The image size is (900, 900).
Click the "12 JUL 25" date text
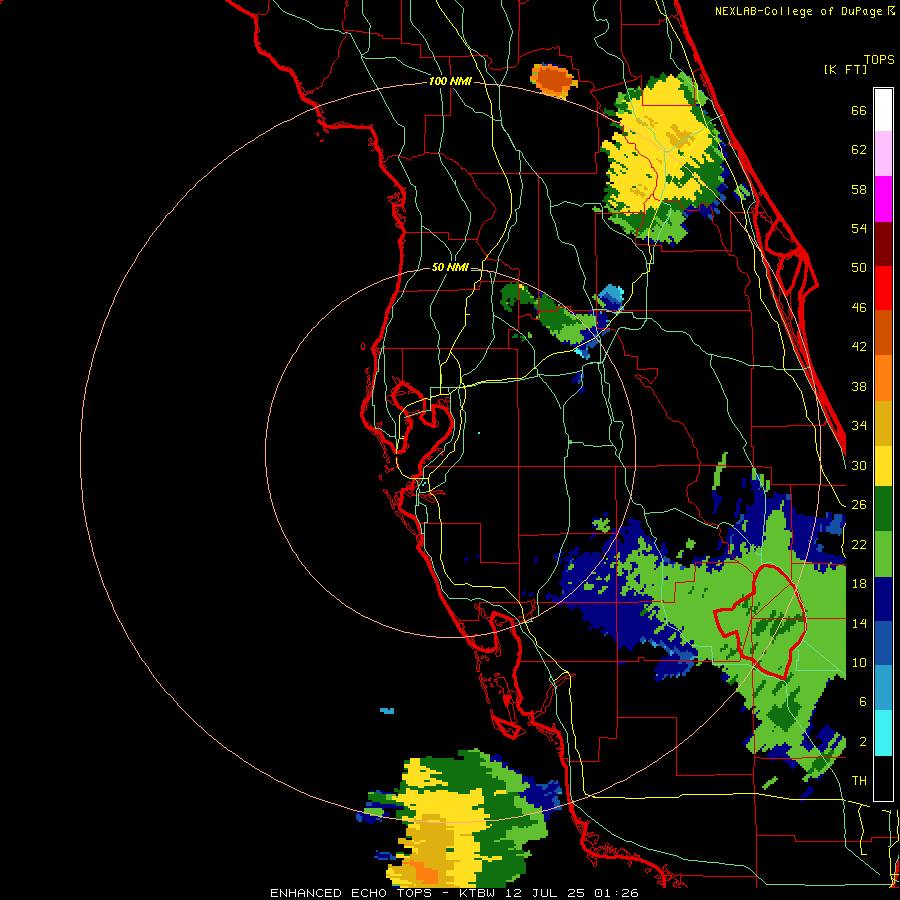(546, 893)
